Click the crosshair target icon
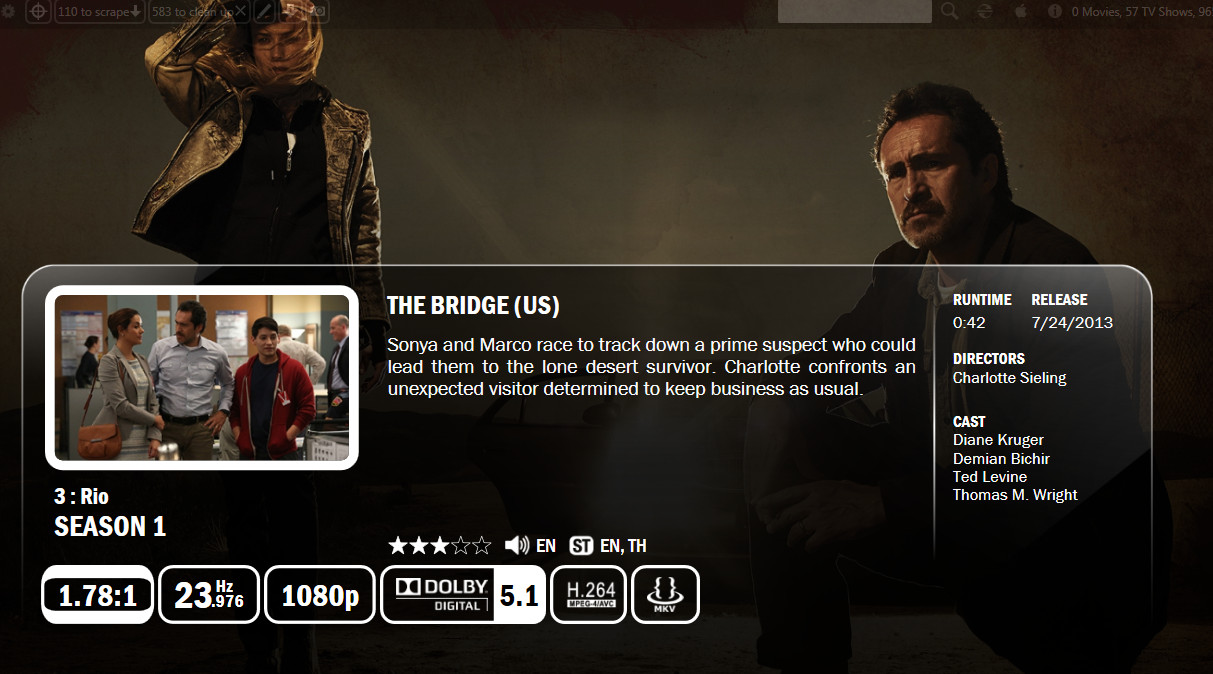The height and width of the screenshot is (674, 1213). point(38,11)
